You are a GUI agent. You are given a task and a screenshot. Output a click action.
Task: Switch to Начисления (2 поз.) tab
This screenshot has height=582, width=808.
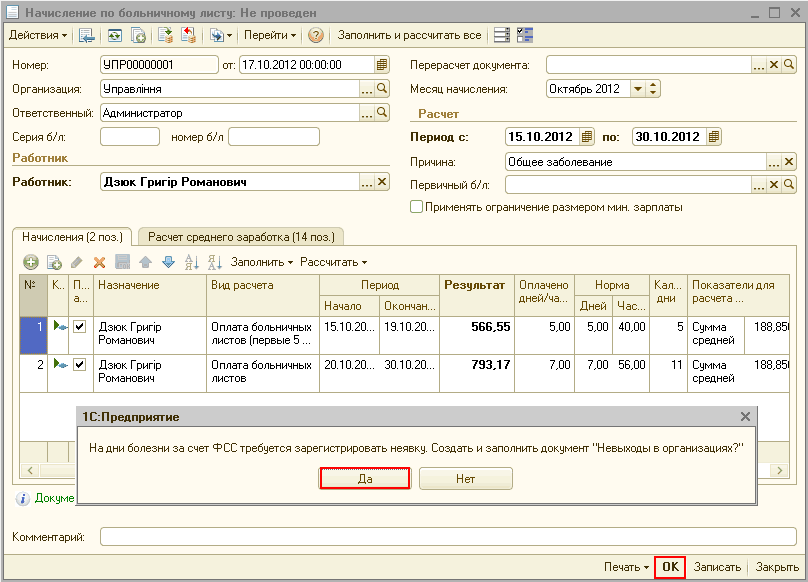pos(72,237)
